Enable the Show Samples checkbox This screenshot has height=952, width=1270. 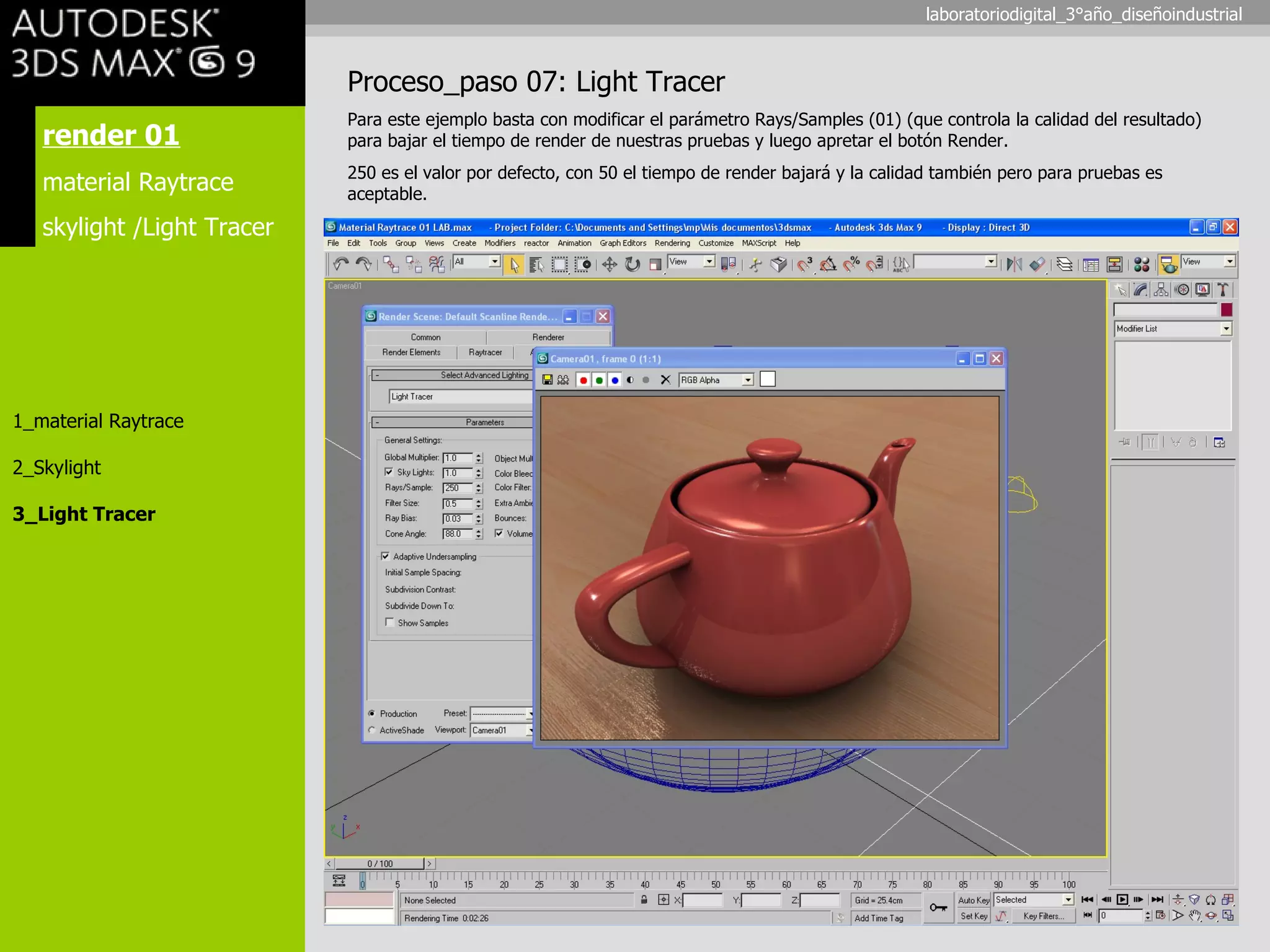point(389,622)
